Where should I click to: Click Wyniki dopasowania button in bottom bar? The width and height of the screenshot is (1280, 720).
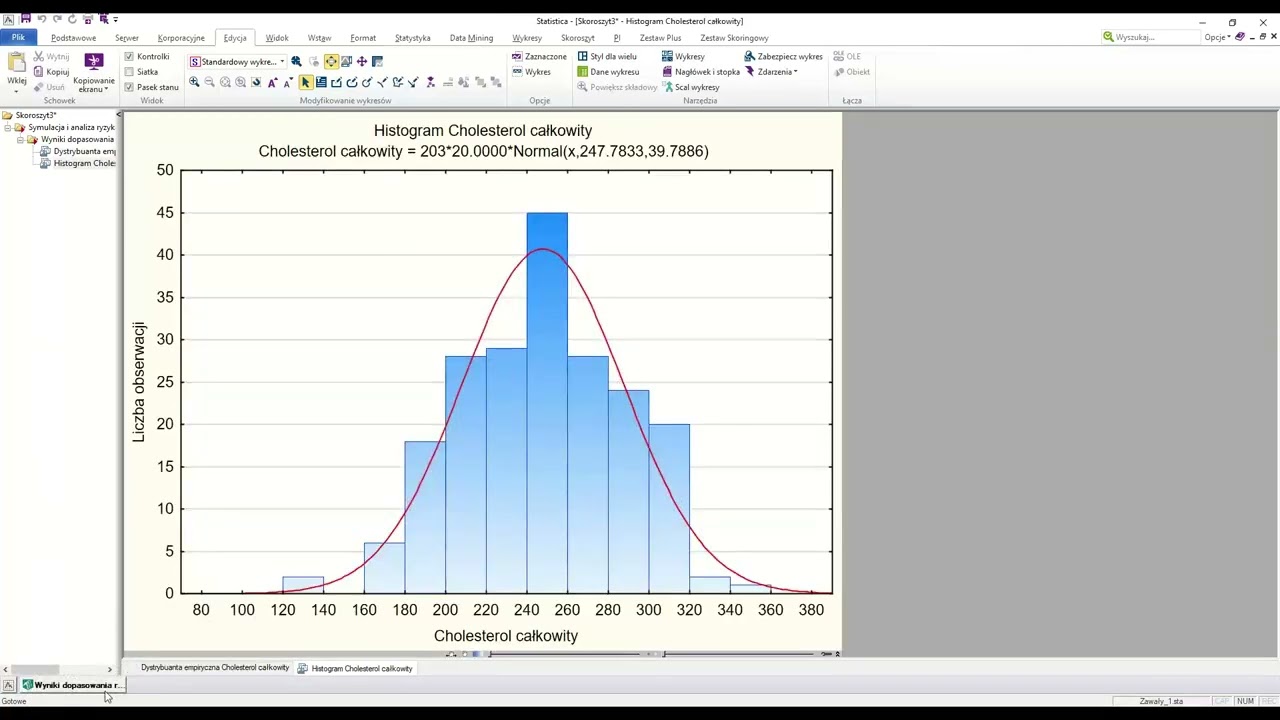[x=71, y=685]
